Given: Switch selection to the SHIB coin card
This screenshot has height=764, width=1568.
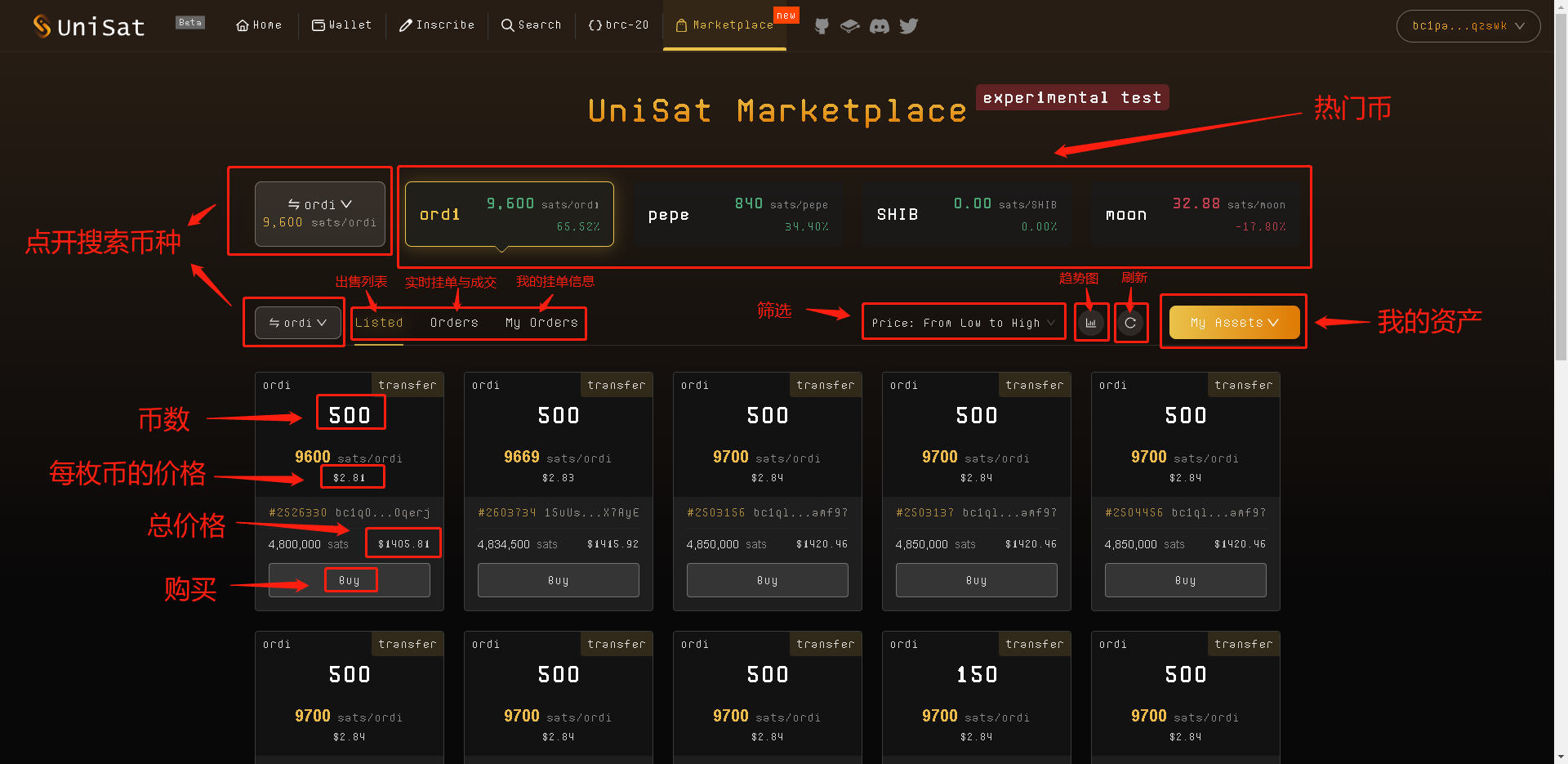Looking at the screenshot, I should click(x=966, y=214).
